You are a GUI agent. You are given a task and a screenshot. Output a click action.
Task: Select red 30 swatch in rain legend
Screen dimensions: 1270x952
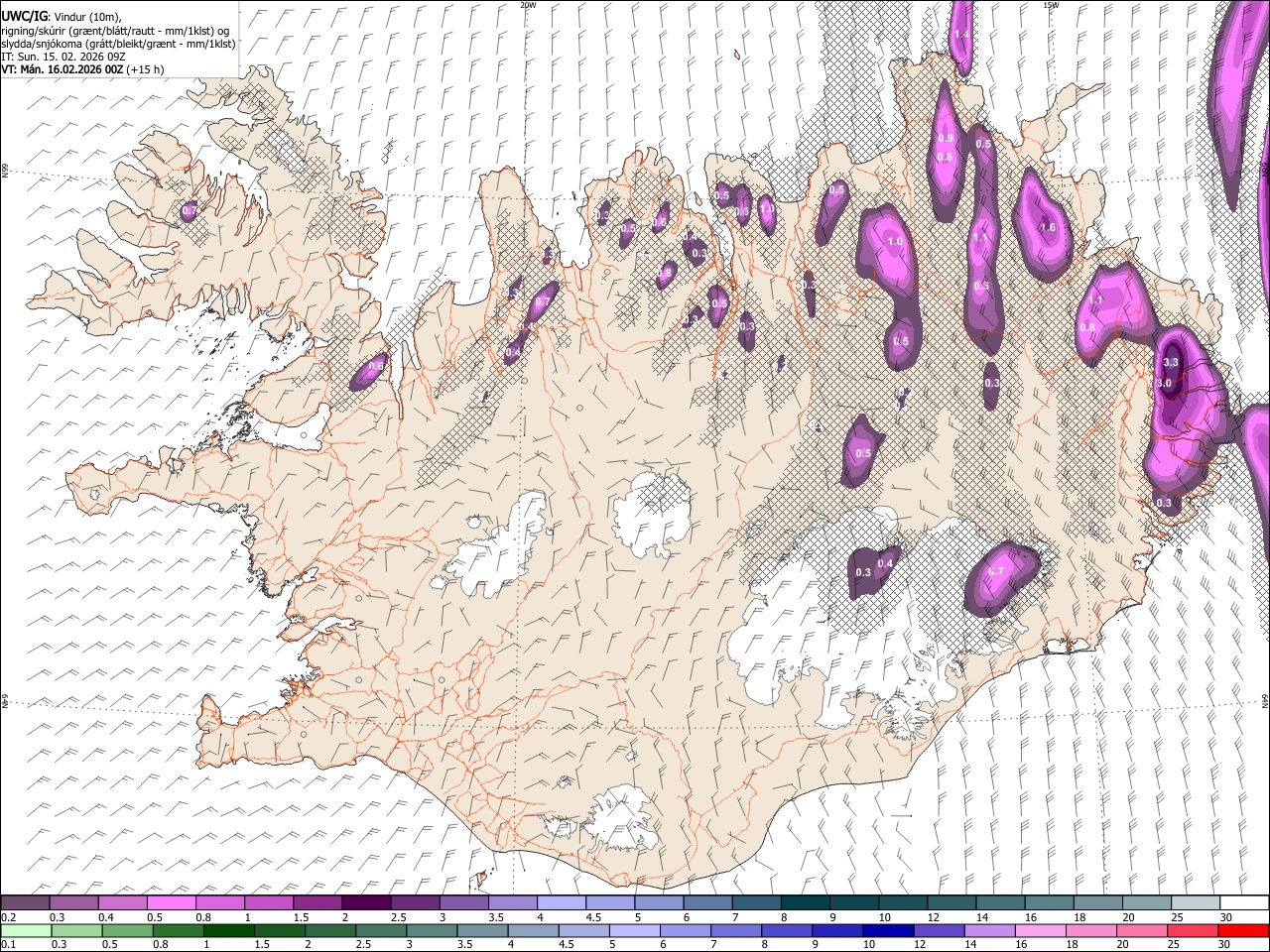pyautogui.click(x=1242, y=930)
